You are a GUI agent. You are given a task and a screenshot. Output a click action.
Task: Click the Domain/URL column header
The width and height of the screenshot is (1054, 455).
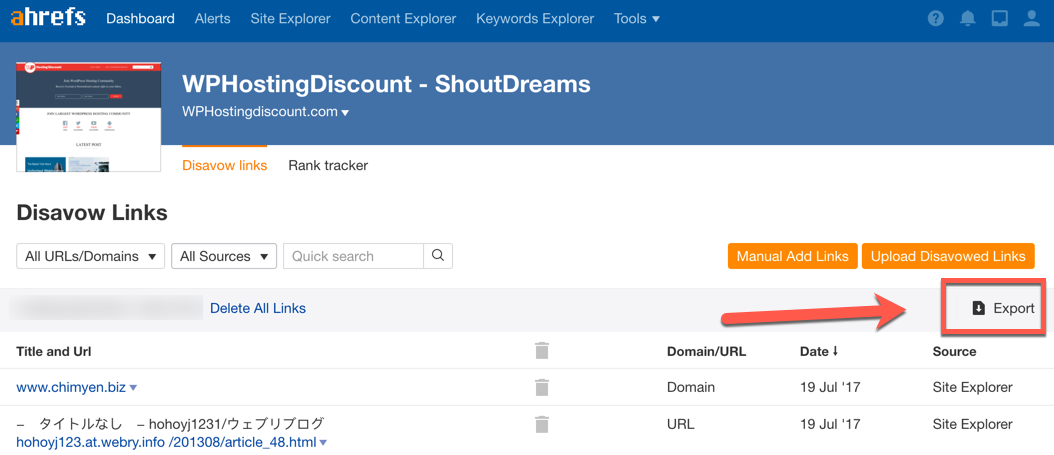706,351
